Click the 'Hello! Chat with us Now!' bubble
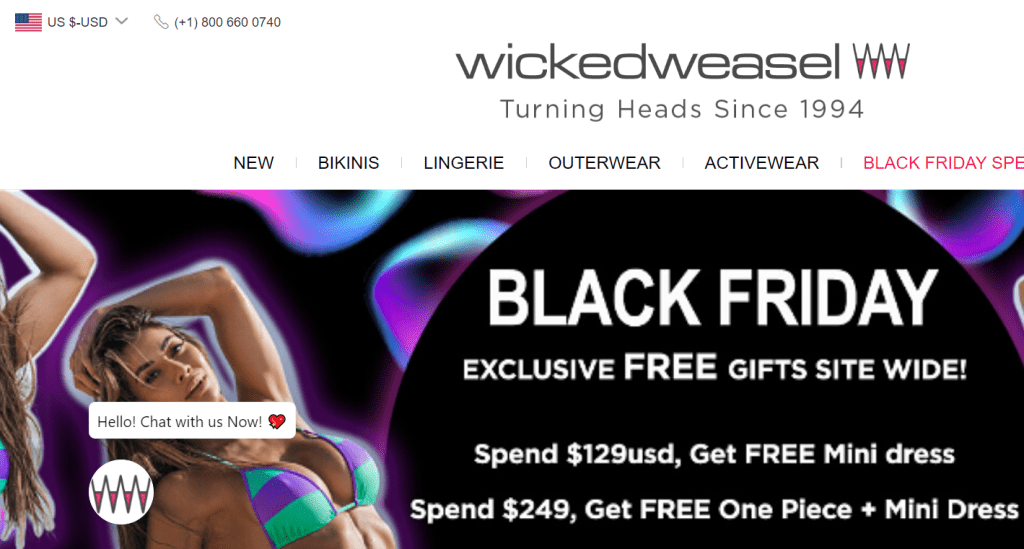The image size is (1024, 549). tap(192, 421)
